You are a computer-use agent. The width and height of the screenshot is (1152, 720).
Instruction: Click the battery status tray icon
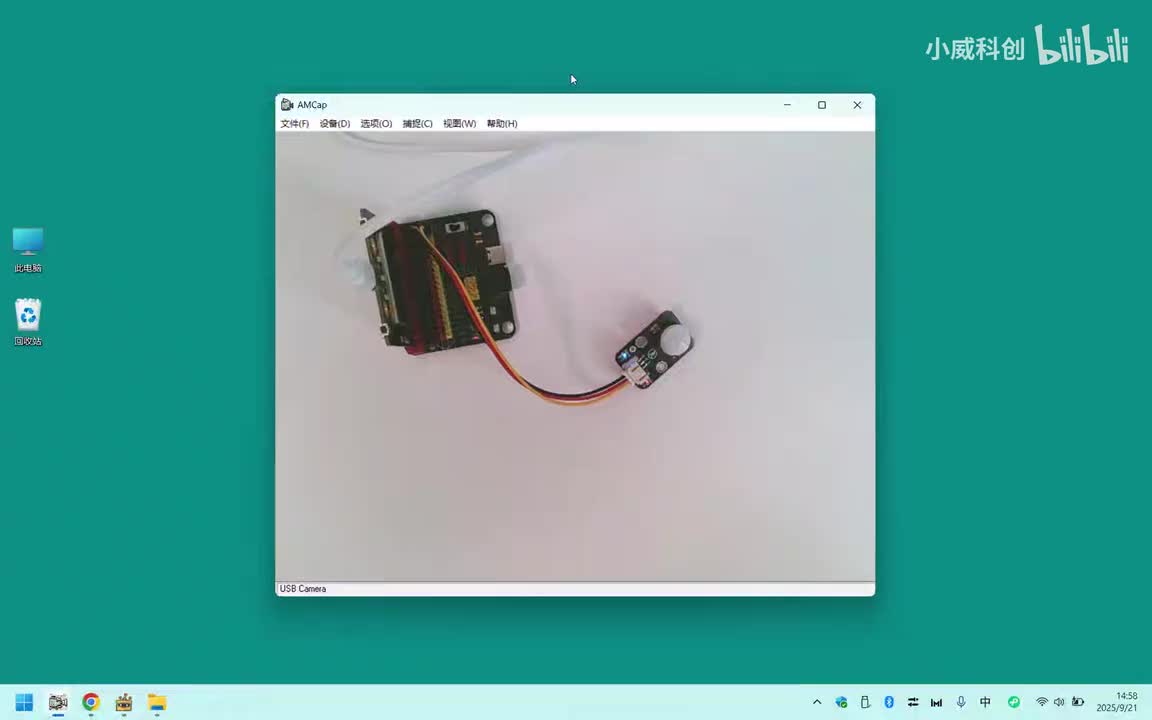click(1078, 702)
